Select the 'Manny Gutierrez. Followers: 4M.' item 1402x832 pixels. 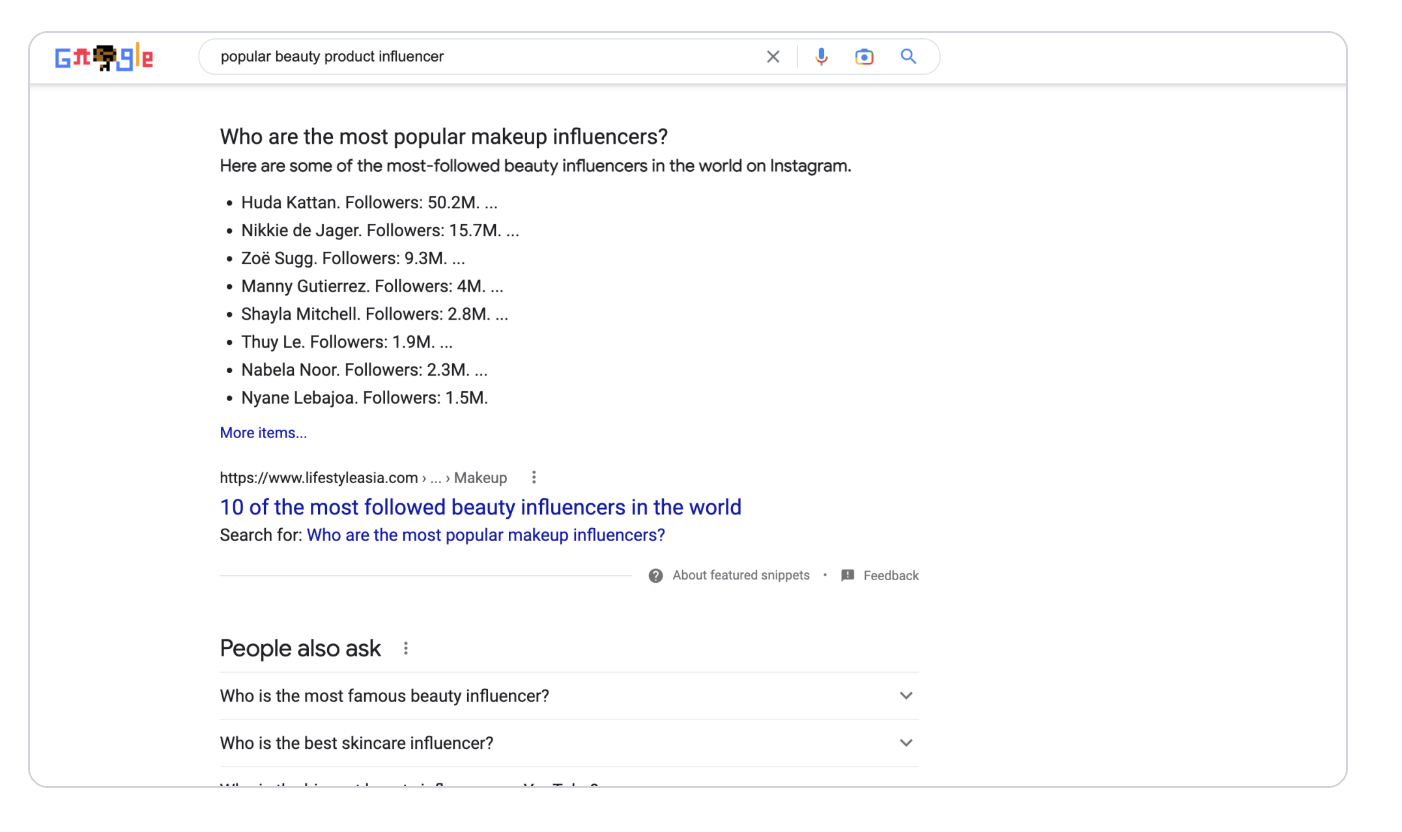(x=372, y=286)
